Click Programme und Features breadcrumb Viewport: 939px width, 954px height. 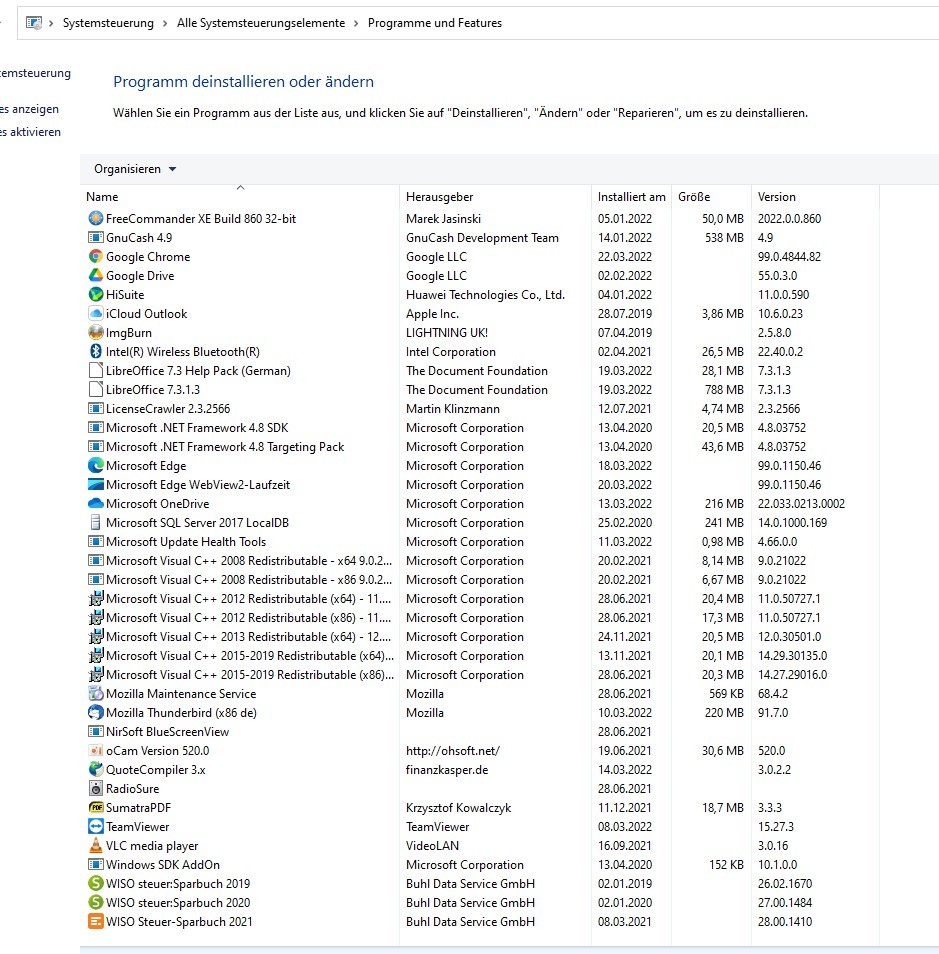tap(435, 23)
